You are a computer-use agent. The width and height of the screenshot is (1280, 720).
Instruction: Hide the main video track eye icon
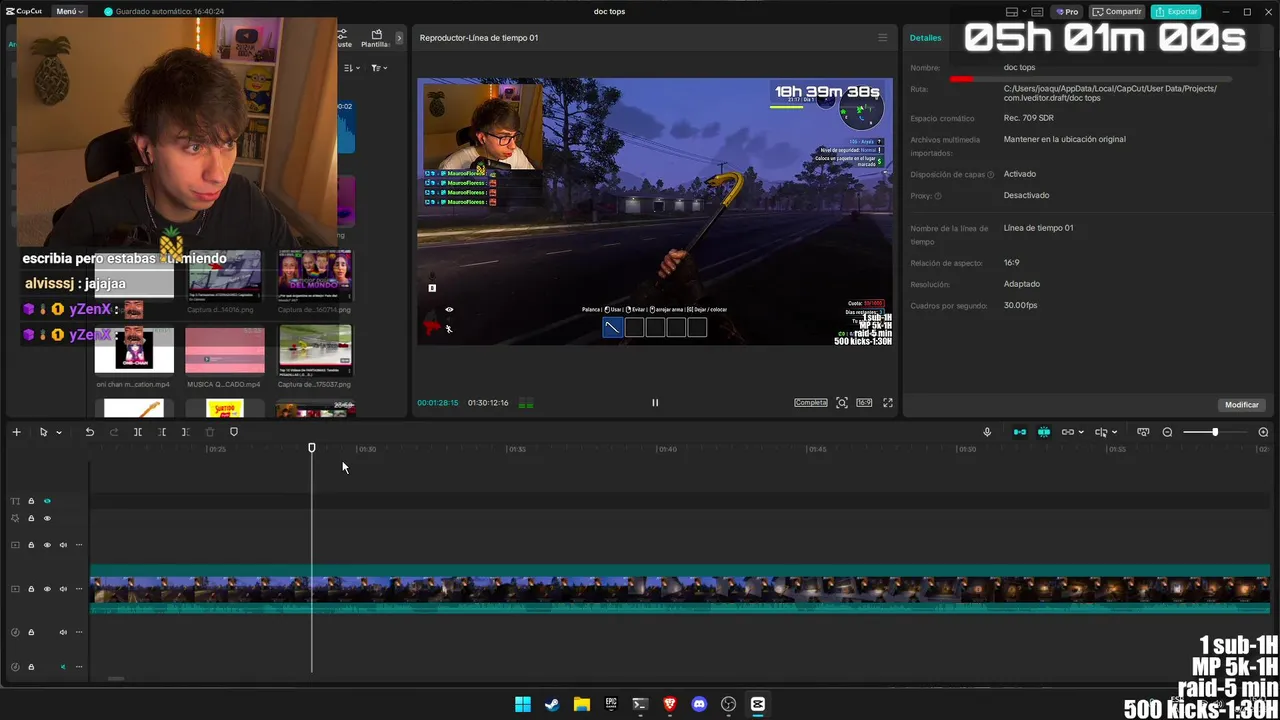pos(47,589)
